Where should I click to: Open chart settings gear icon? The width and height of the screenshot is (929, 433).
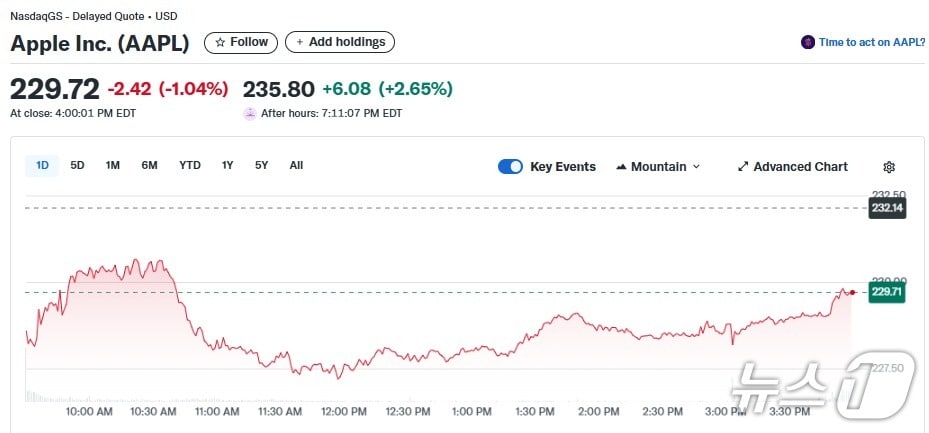(x=889, y=167)
